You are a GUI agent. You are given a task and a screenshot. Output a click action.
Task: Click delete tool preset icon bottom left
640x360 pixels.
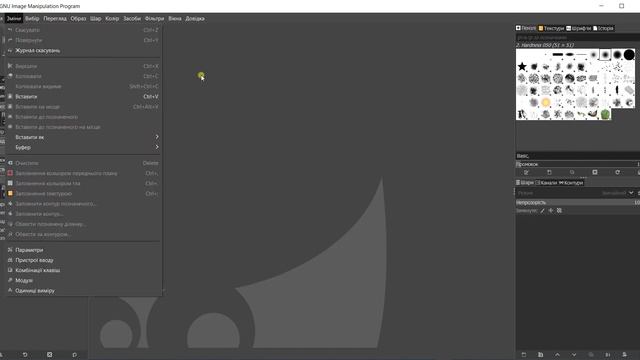pos(49,355)
